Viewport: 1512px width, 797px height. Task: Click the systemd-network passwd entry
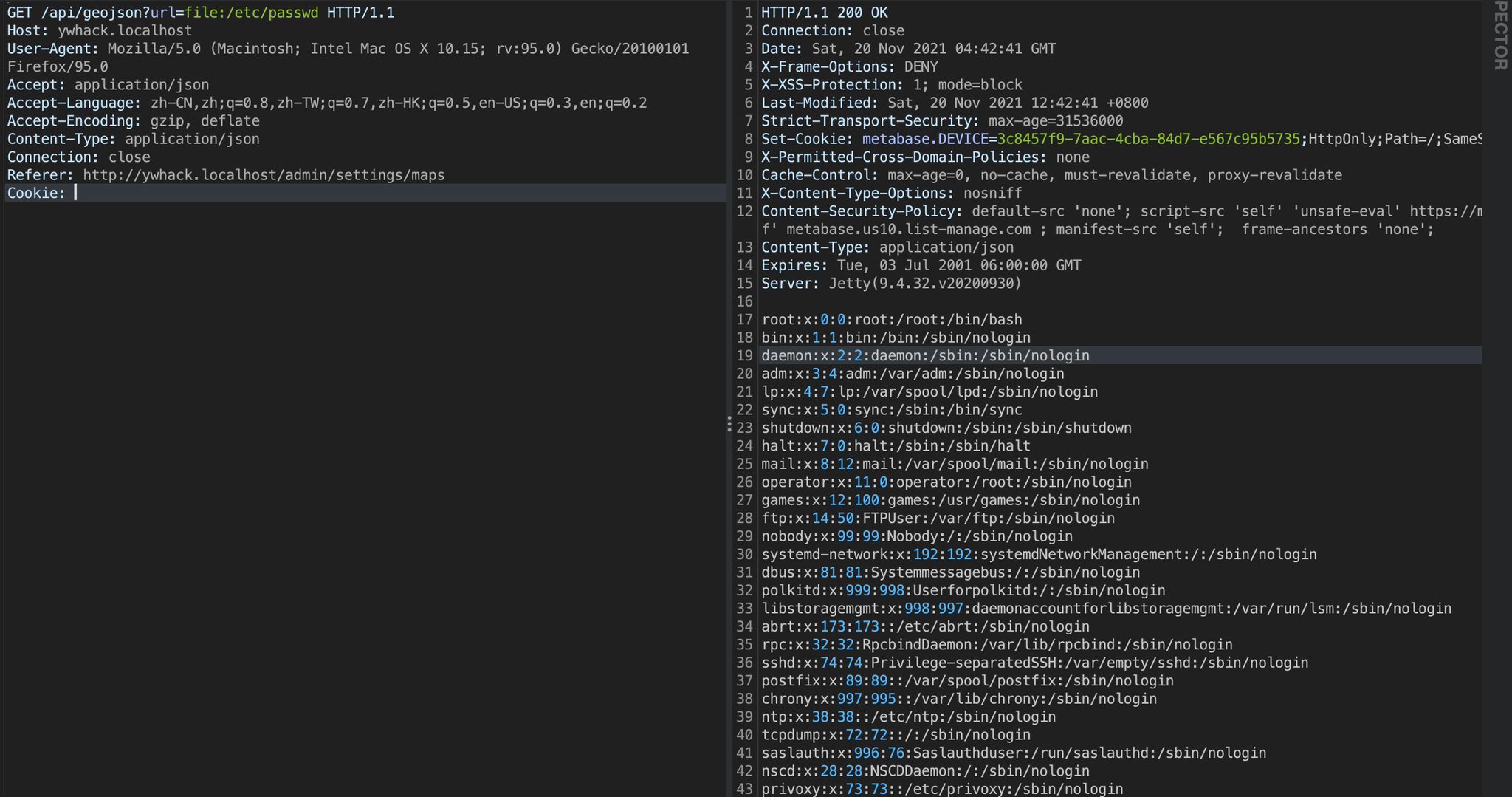1039,555
